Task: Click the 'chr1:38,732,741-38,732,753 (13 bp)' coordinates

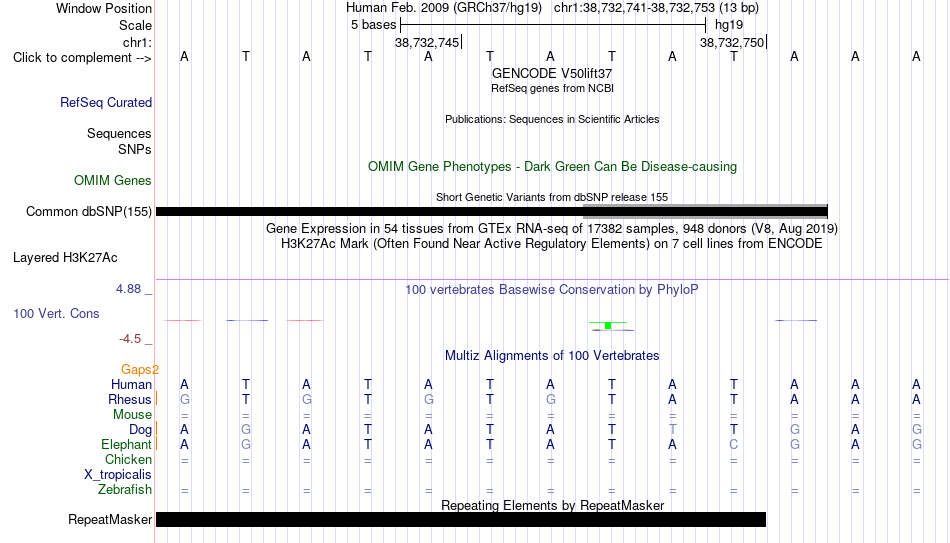Action: coord(656,8)
